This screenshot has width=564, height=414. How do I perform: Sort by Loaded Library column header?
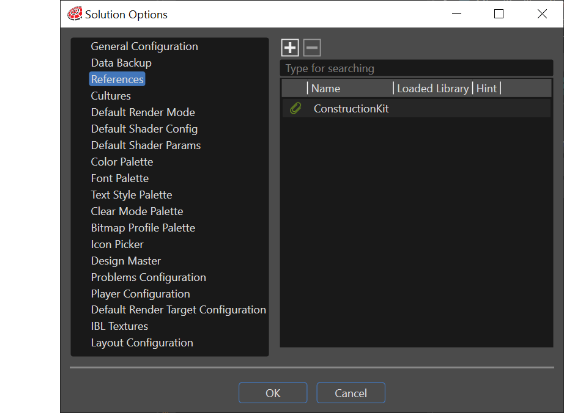pos(433,88)
